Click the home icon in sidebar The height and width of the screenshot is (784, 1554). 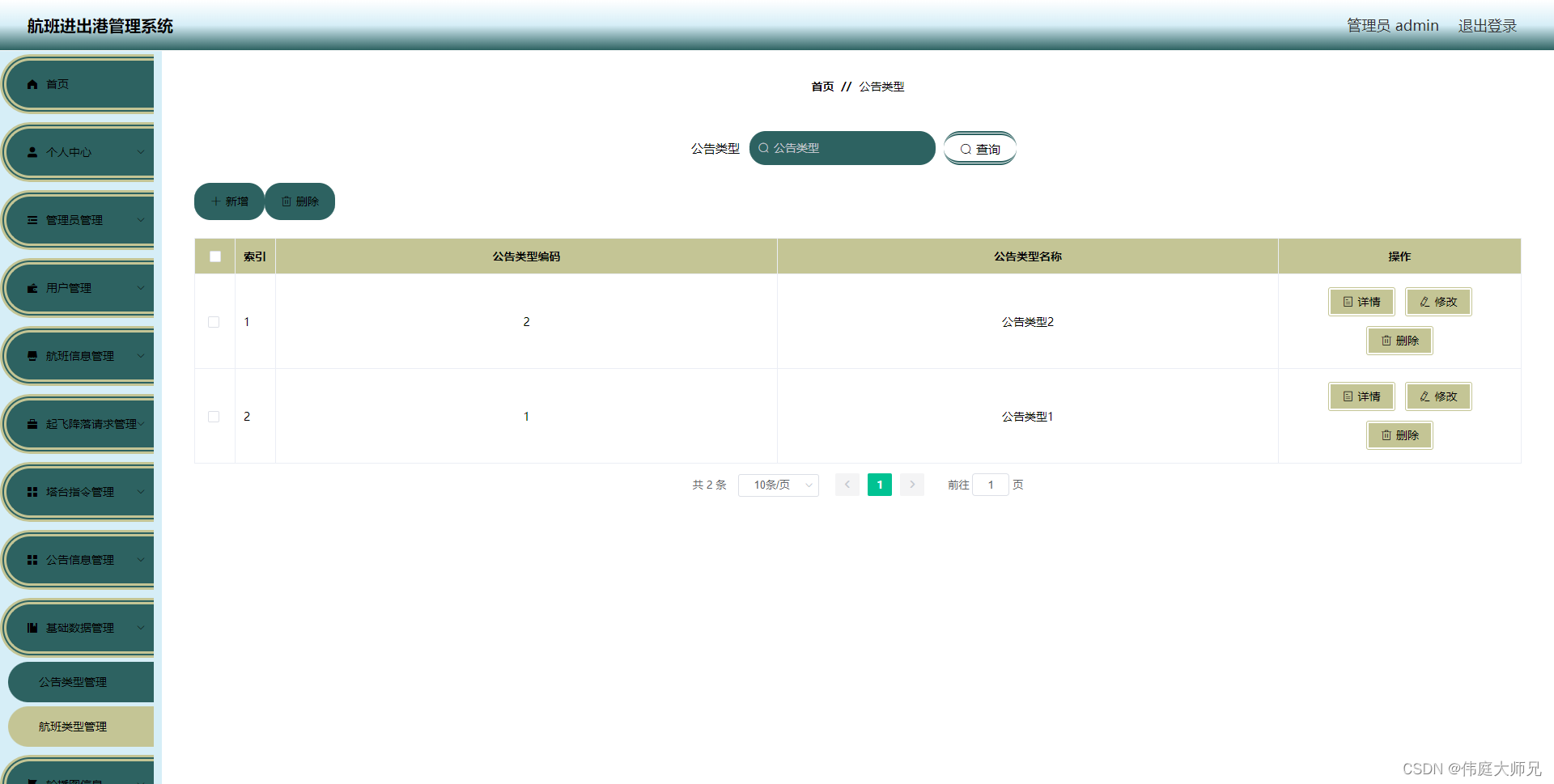32,84
